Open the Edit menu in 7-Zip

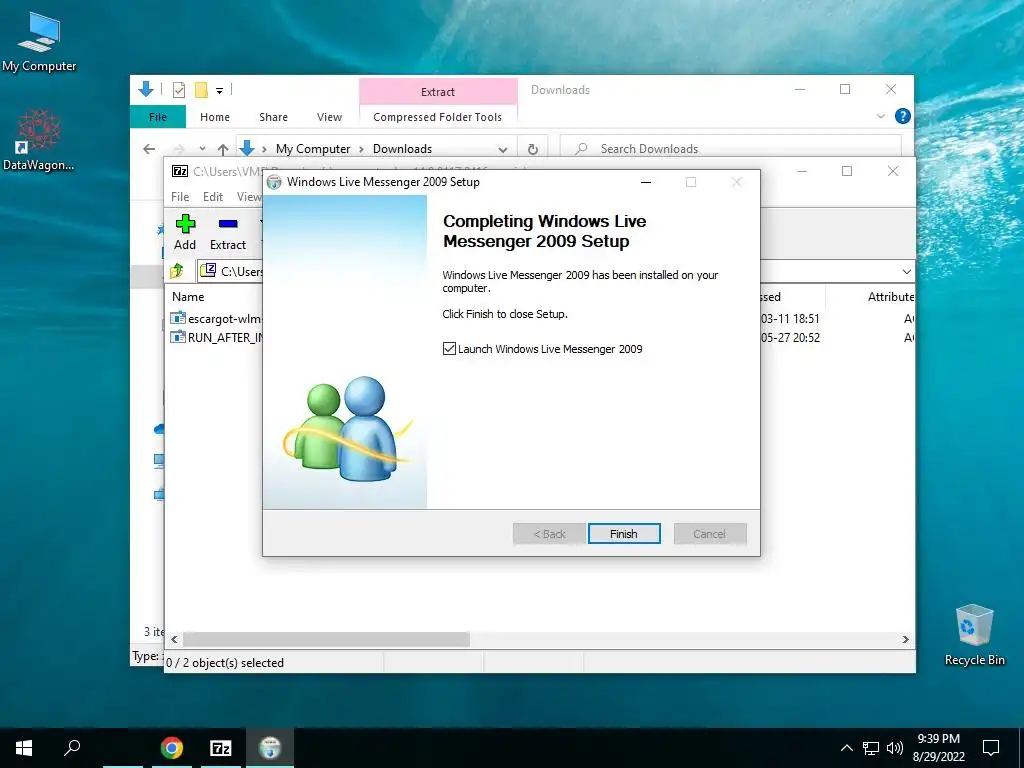tap(213, 197)
